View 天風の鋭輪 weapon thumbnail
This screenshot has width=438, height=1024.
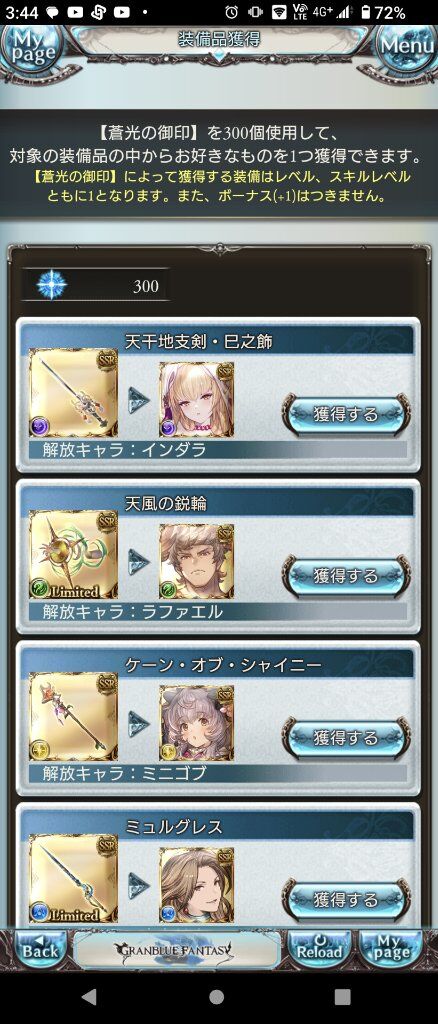point(74,555)
